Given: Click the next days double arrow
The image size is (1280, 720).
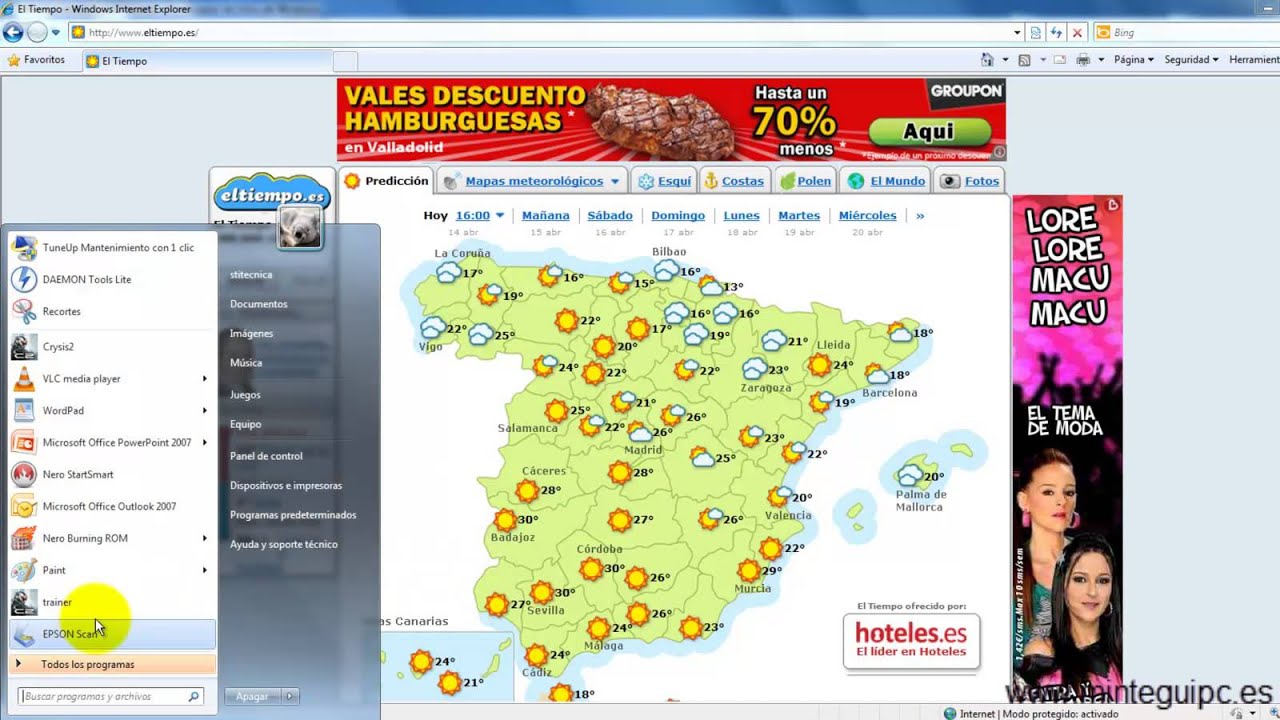Looking at the screenshot, I should 920,215.
